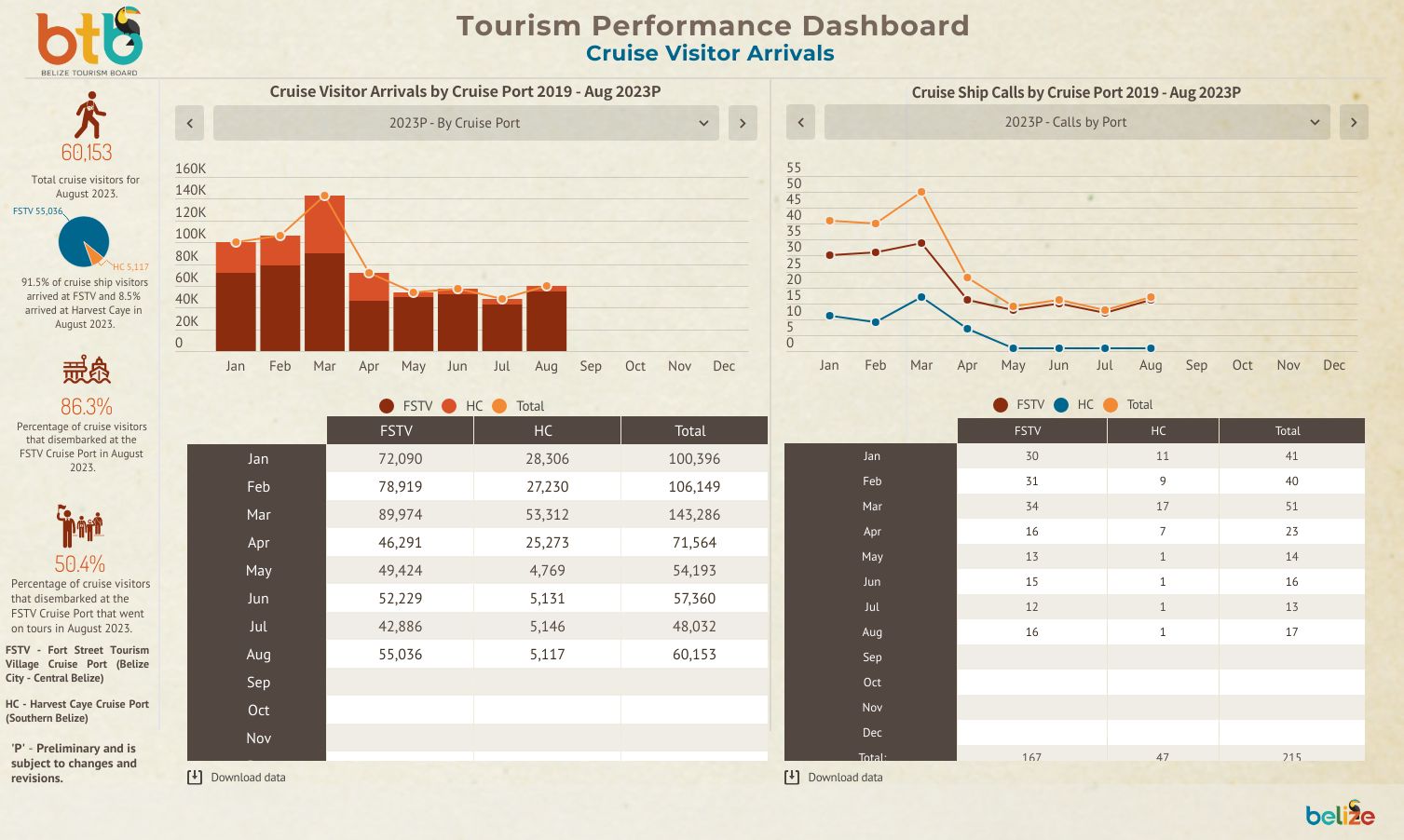Open the '2023P - By Cruise Port' dropdown
The image size is (1404, 840).
(466, 123)
